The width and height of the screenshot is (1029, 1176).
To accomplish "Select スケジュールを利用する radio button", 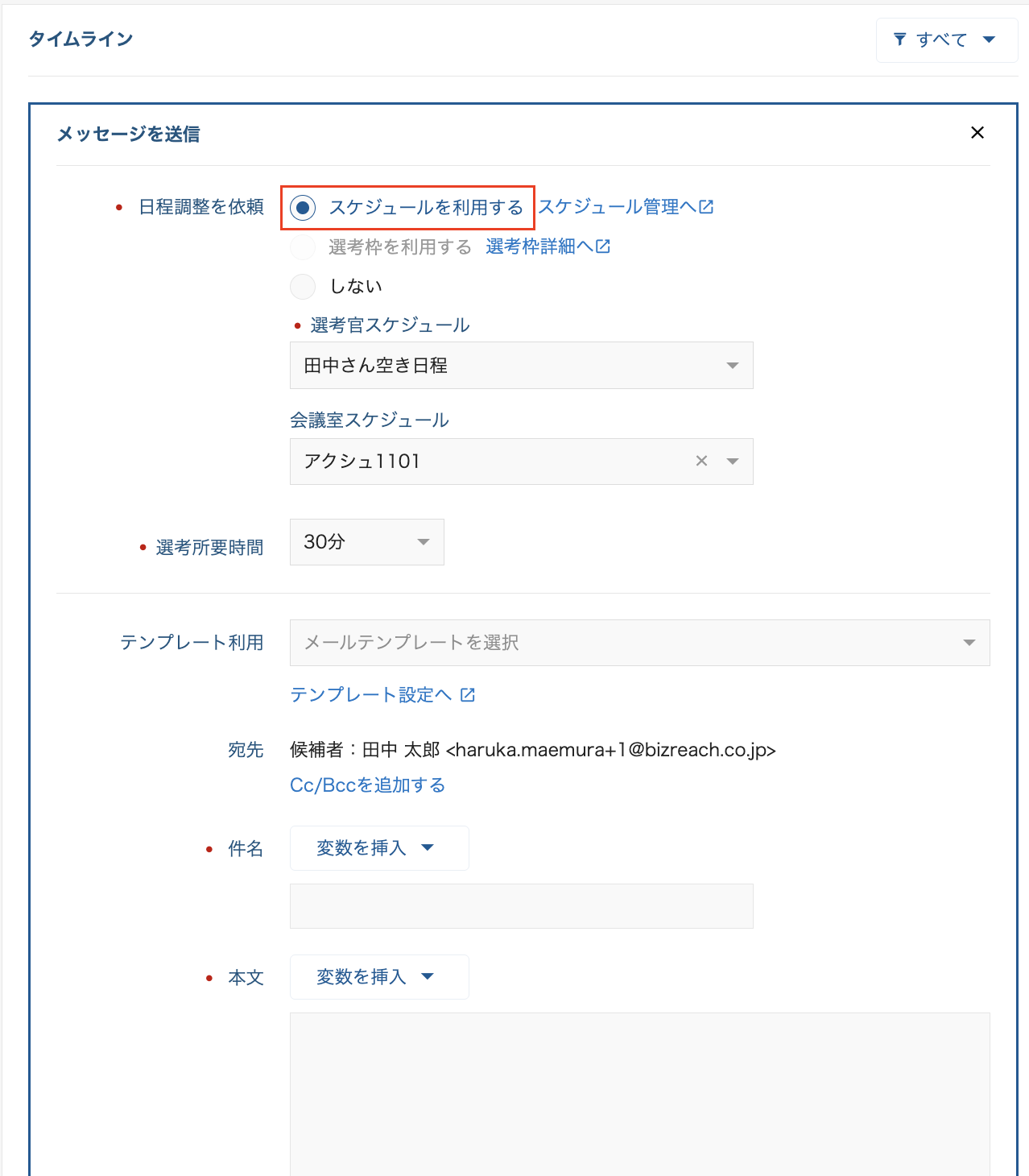I will click(x=303, y=208).
